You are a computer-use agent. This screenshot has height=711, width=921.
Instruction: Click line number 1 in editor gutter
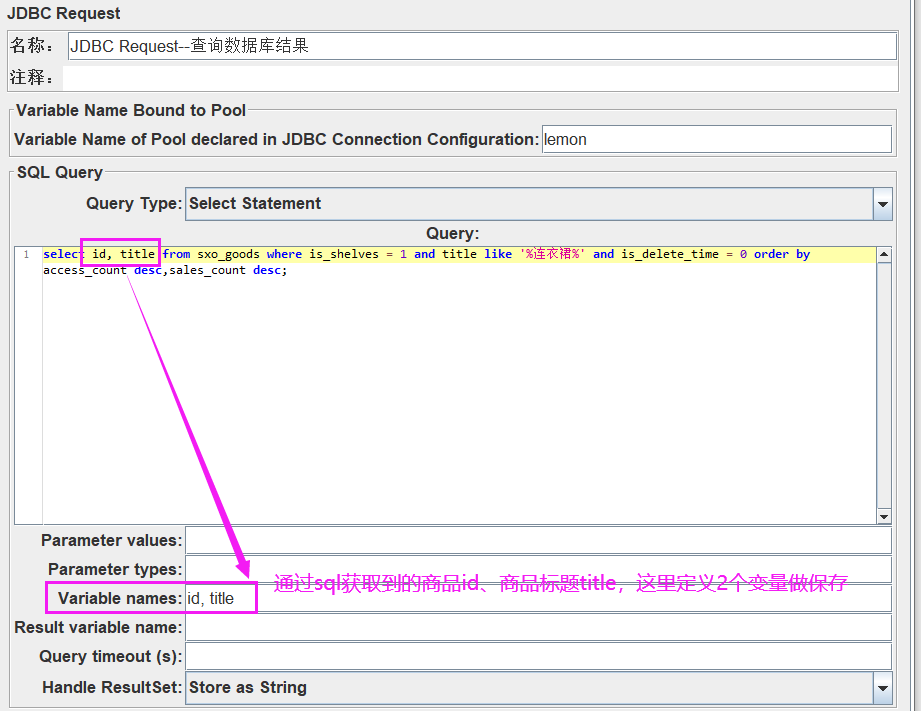pos(27,255)
